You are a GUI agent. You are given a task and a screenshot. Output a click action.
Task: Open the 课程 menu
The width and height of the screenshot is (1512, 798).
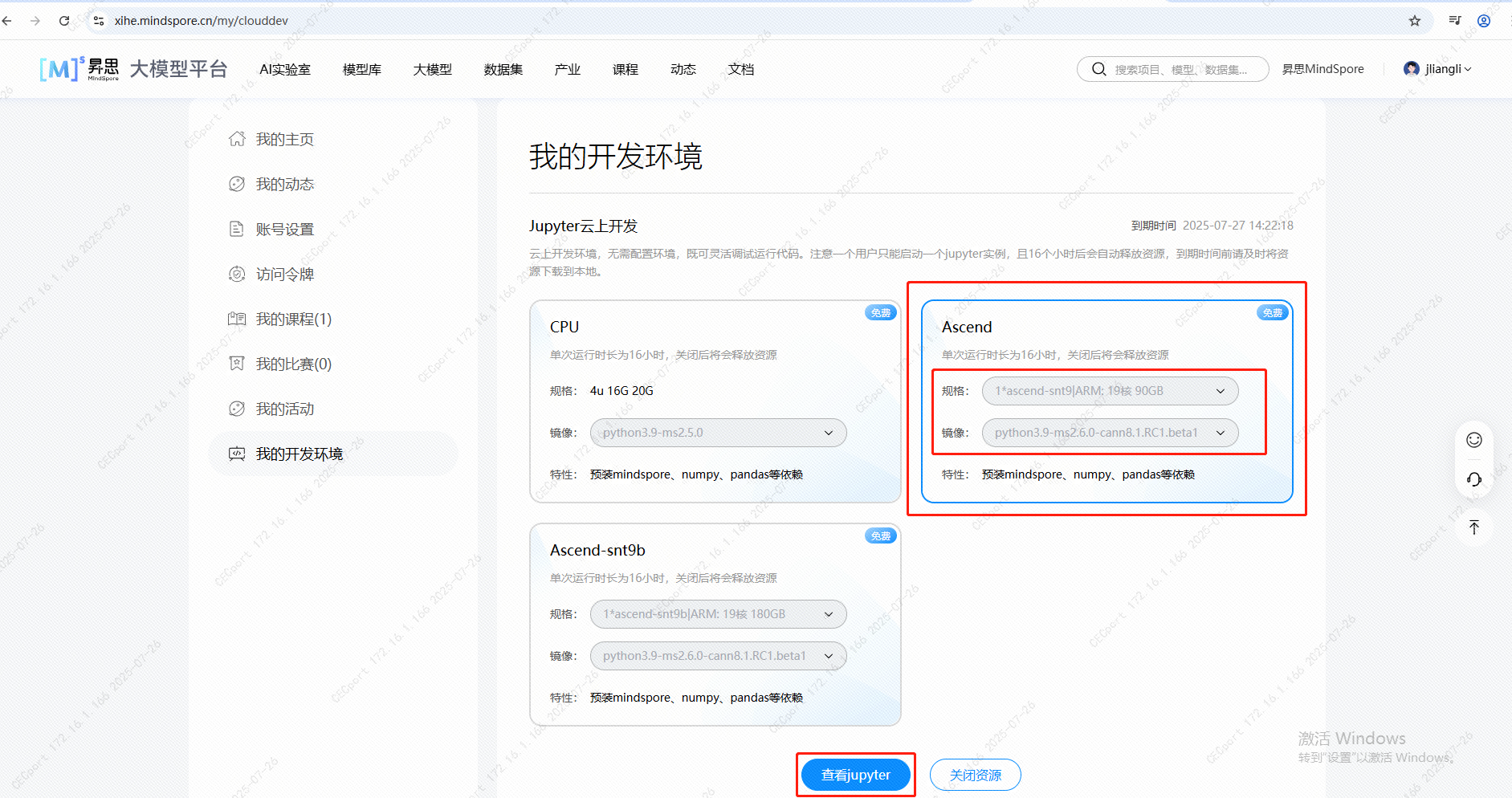(626, 70)
